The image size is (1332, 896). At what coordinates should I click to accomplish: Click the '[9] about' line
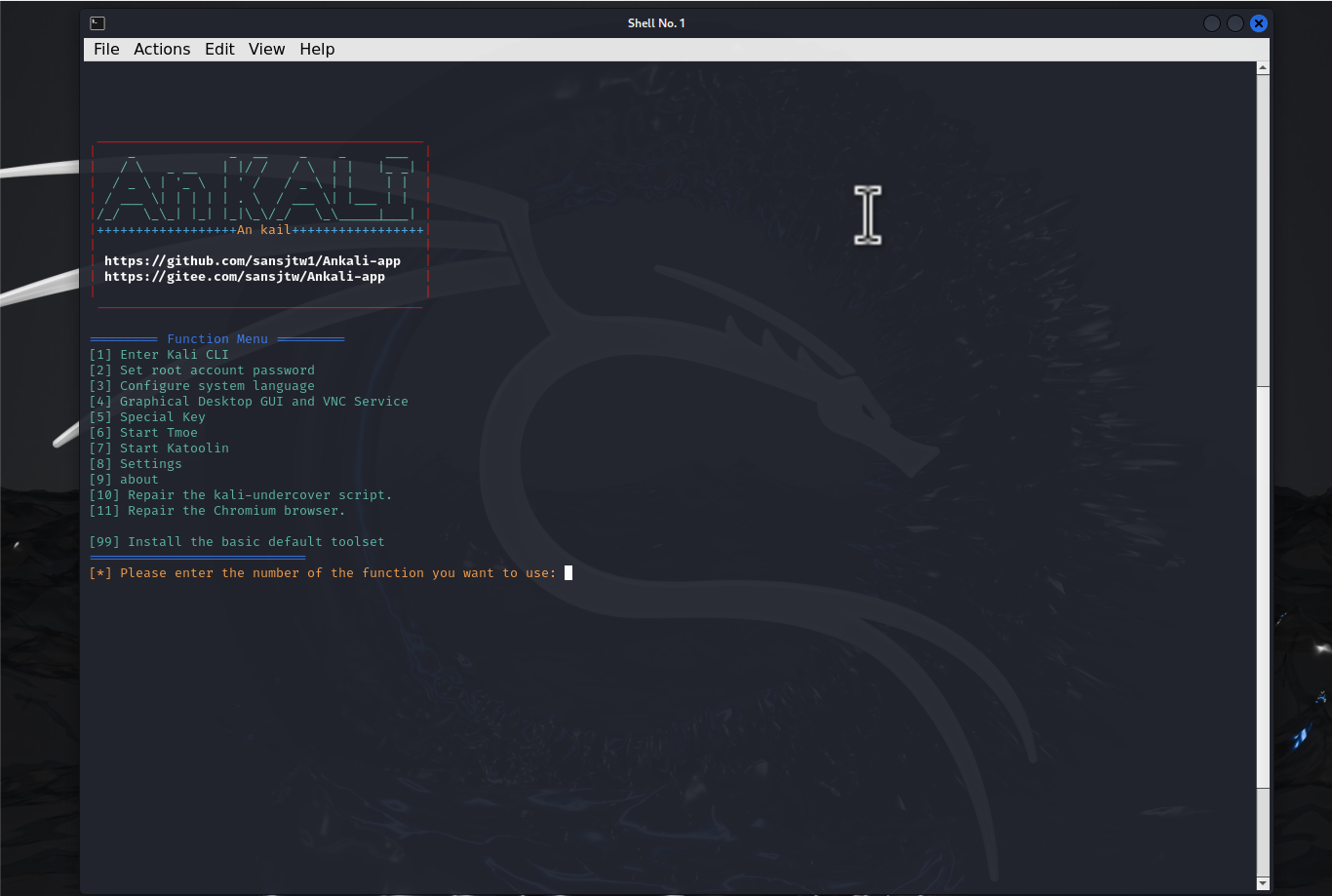pyautogui.click(x=124, y=480)
